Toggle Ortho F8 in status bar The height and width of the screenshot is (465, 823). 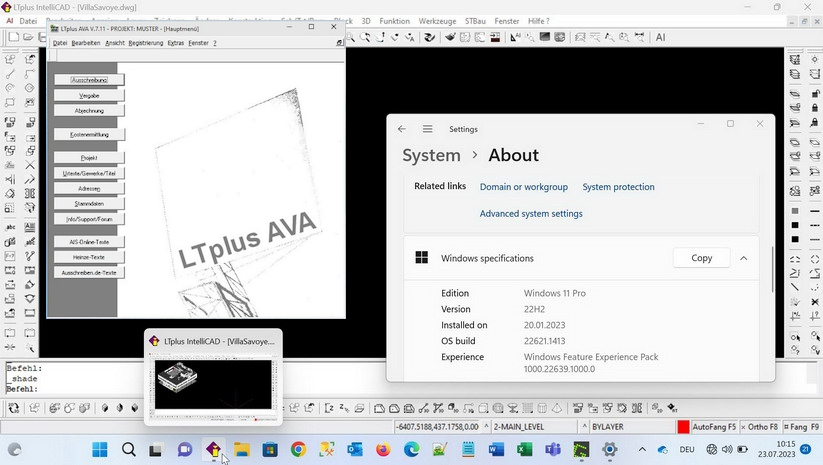click(759, 427)
